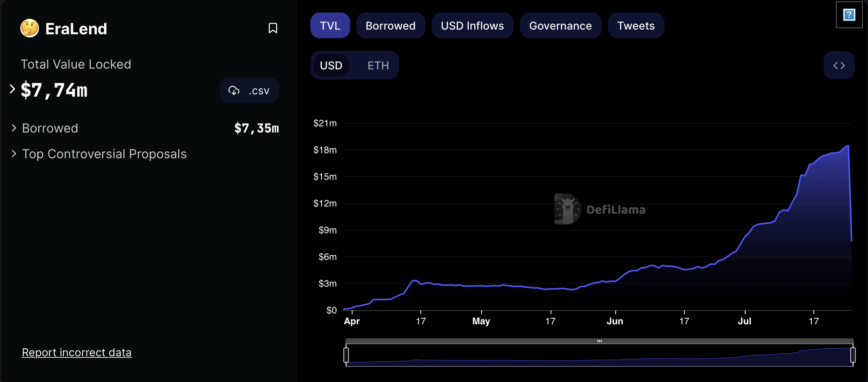Screen dimensions: 868x382
Task: Click the range slider top grip bar
Action: point(599,341)
